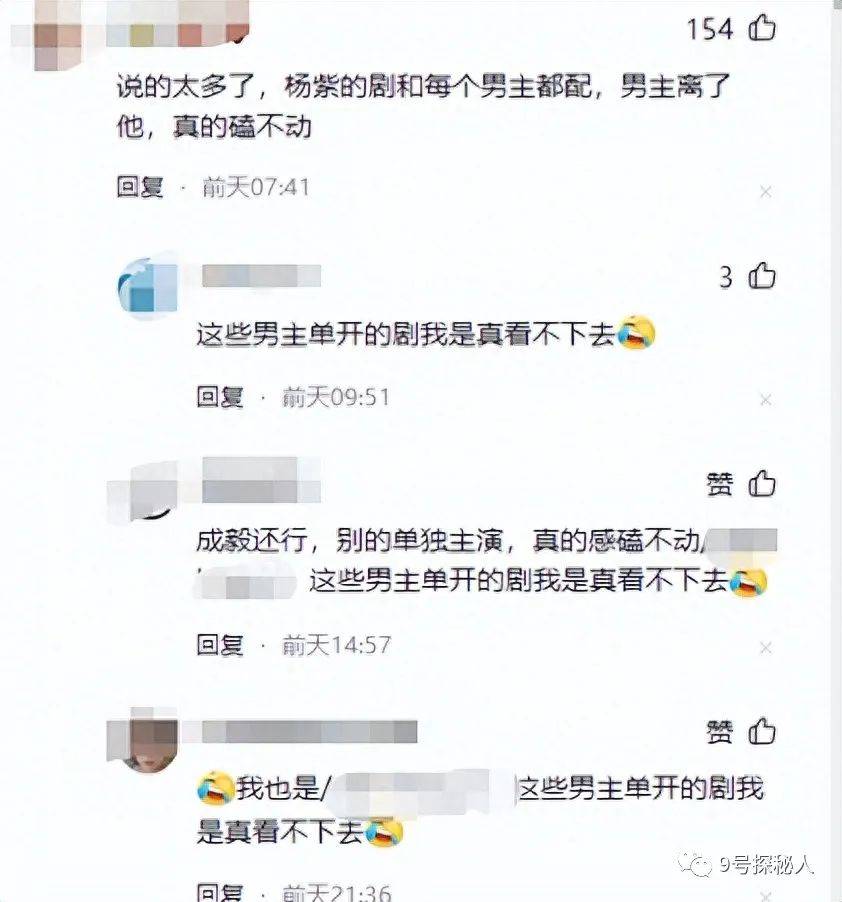Dismiss the comment posted at 前天07:41
Screen dimensions: 842x902
766,192
